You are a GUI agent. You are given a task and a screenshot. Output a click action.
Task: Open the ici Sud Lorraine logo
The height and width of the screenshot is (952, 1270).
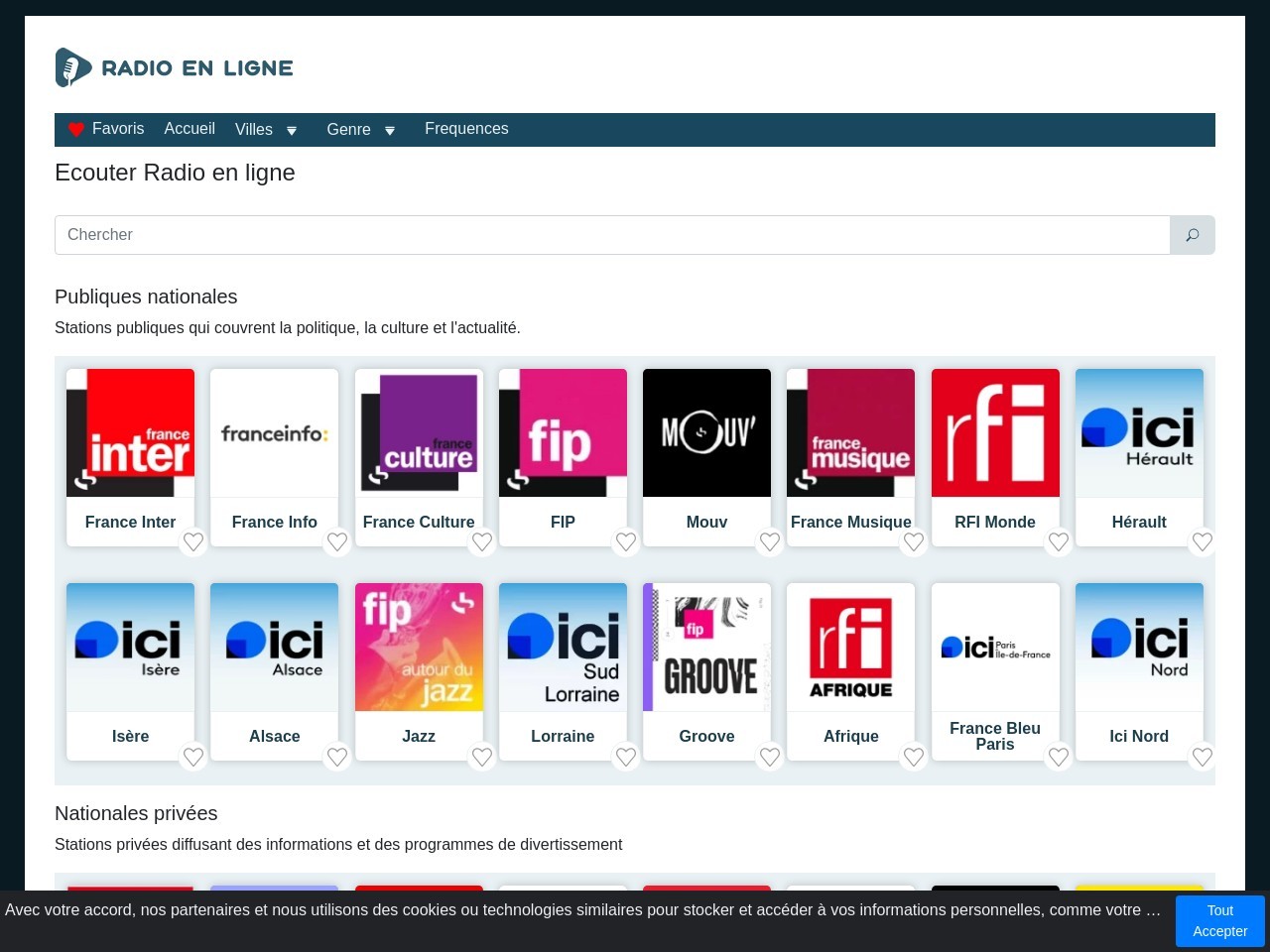coord(563,647)
